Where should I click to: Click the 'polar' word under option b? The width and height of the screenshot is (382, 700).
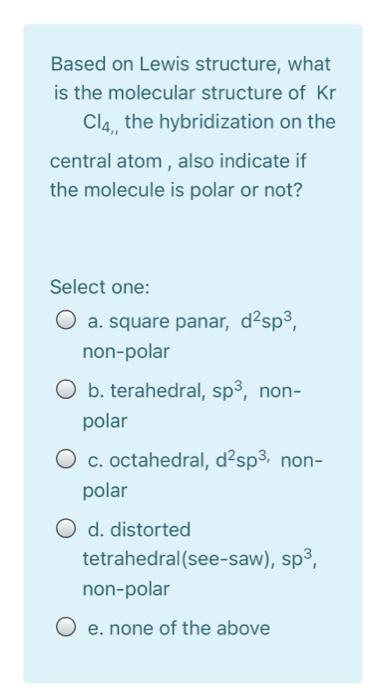pos(105,421)
